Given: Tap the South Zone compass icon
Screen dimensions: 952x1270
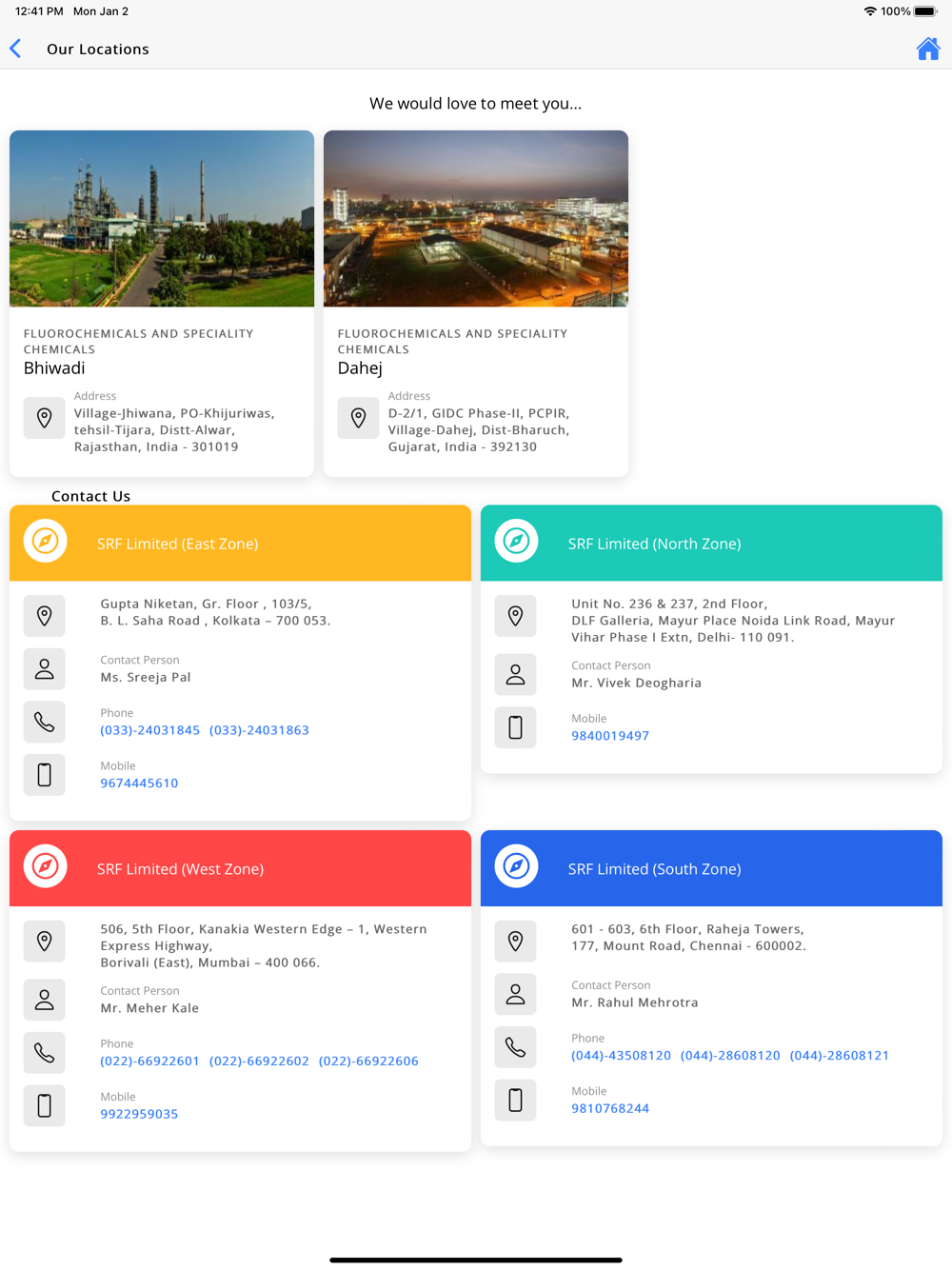Looking at the screenshot, I should (x=517, y=866).
